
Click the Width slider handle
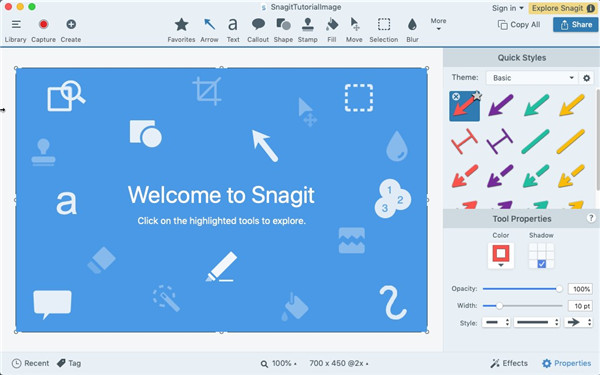(x=499, y=306)
